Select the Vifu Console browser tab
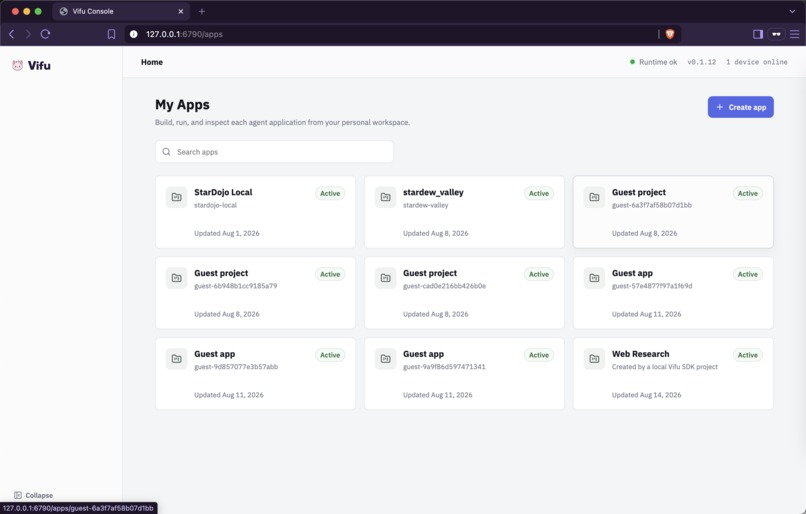 121,11
